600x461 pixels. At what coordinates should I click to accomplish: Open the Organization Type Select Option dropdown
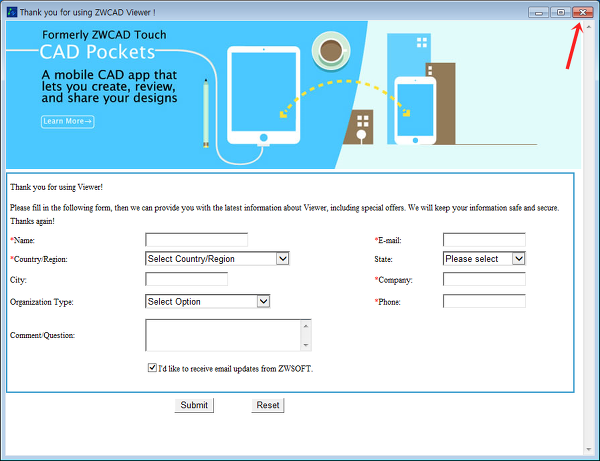[207, 301]
